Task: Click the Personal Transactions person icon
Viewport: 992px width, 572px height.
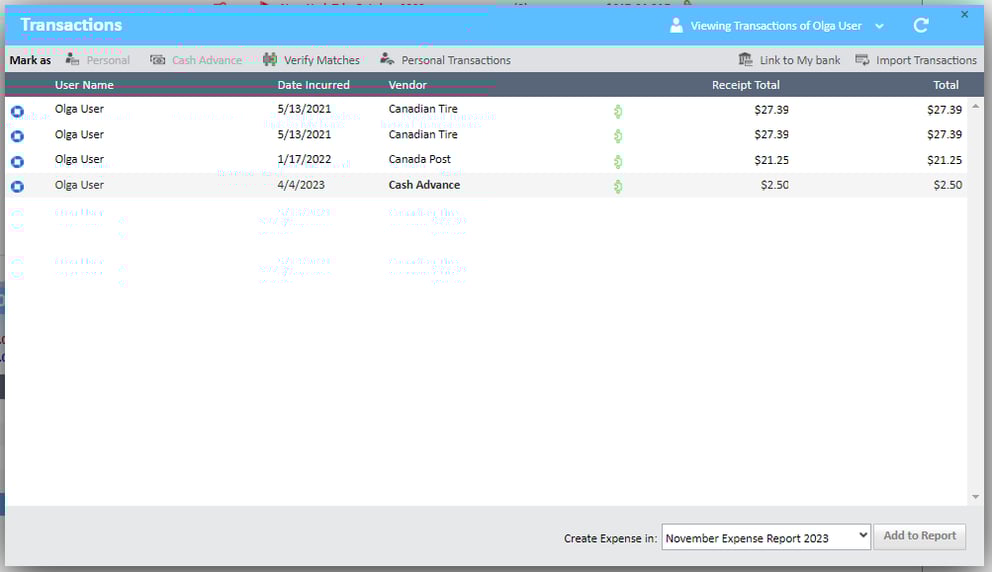Action: pos(387,59)
